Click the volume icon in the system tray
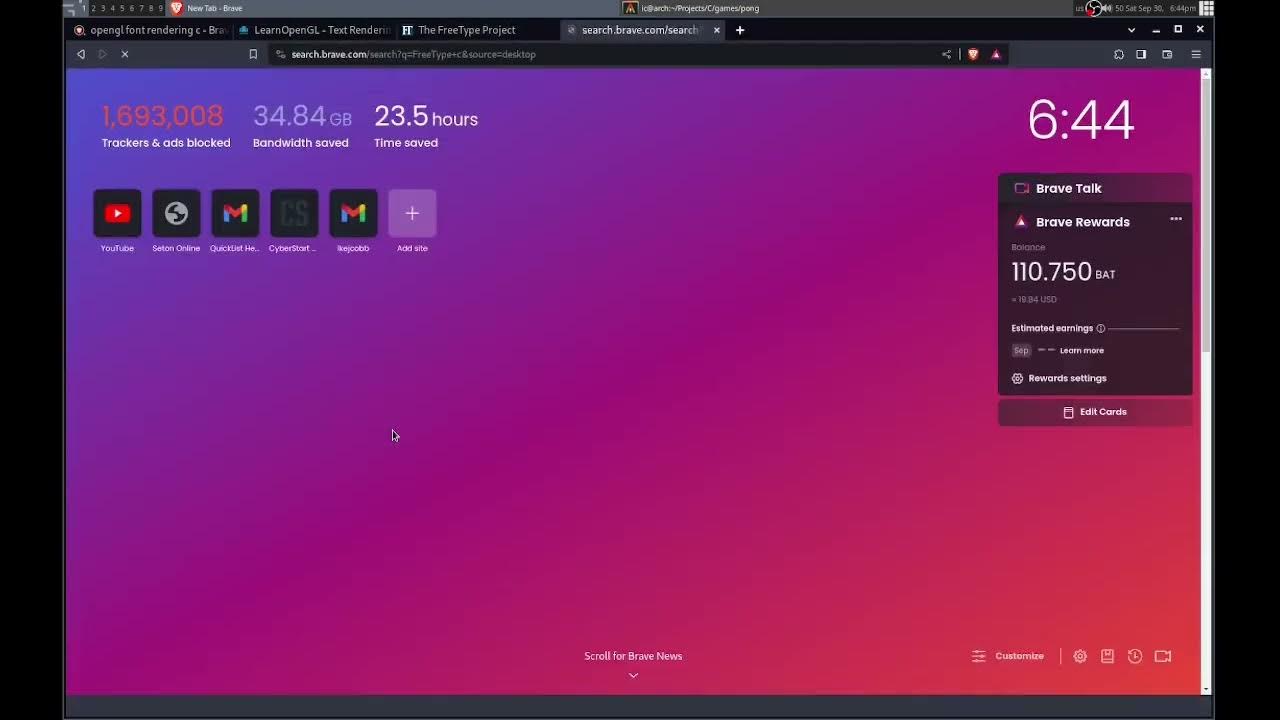The width and height of the screenshot is (1280, 720). tap(1106, 8)
